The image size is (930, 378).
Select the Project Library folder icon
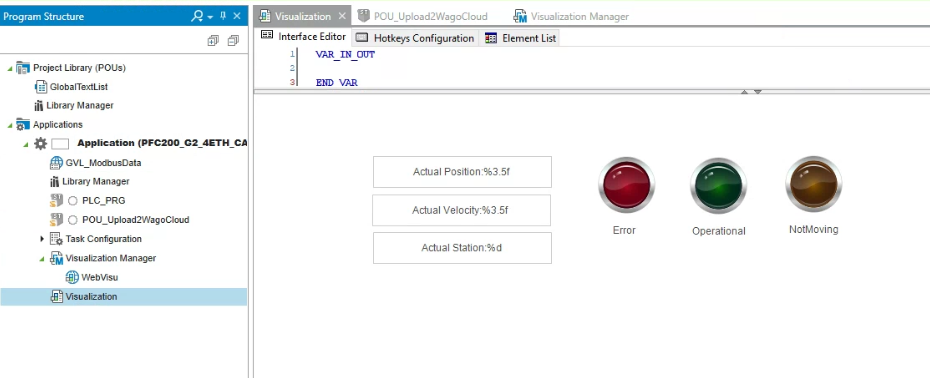click(x=23, y=68)
